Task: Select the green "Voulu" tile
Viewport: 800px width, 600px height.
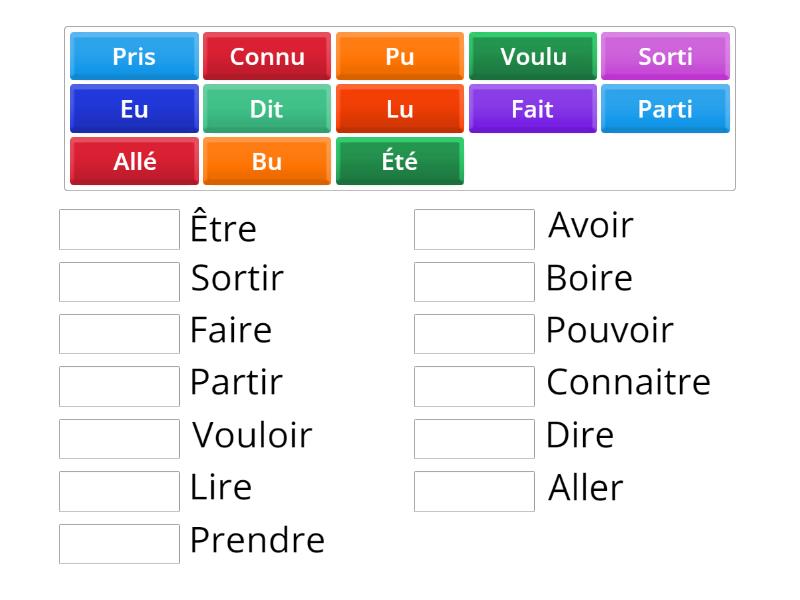Action: click(x=532, y=57)
